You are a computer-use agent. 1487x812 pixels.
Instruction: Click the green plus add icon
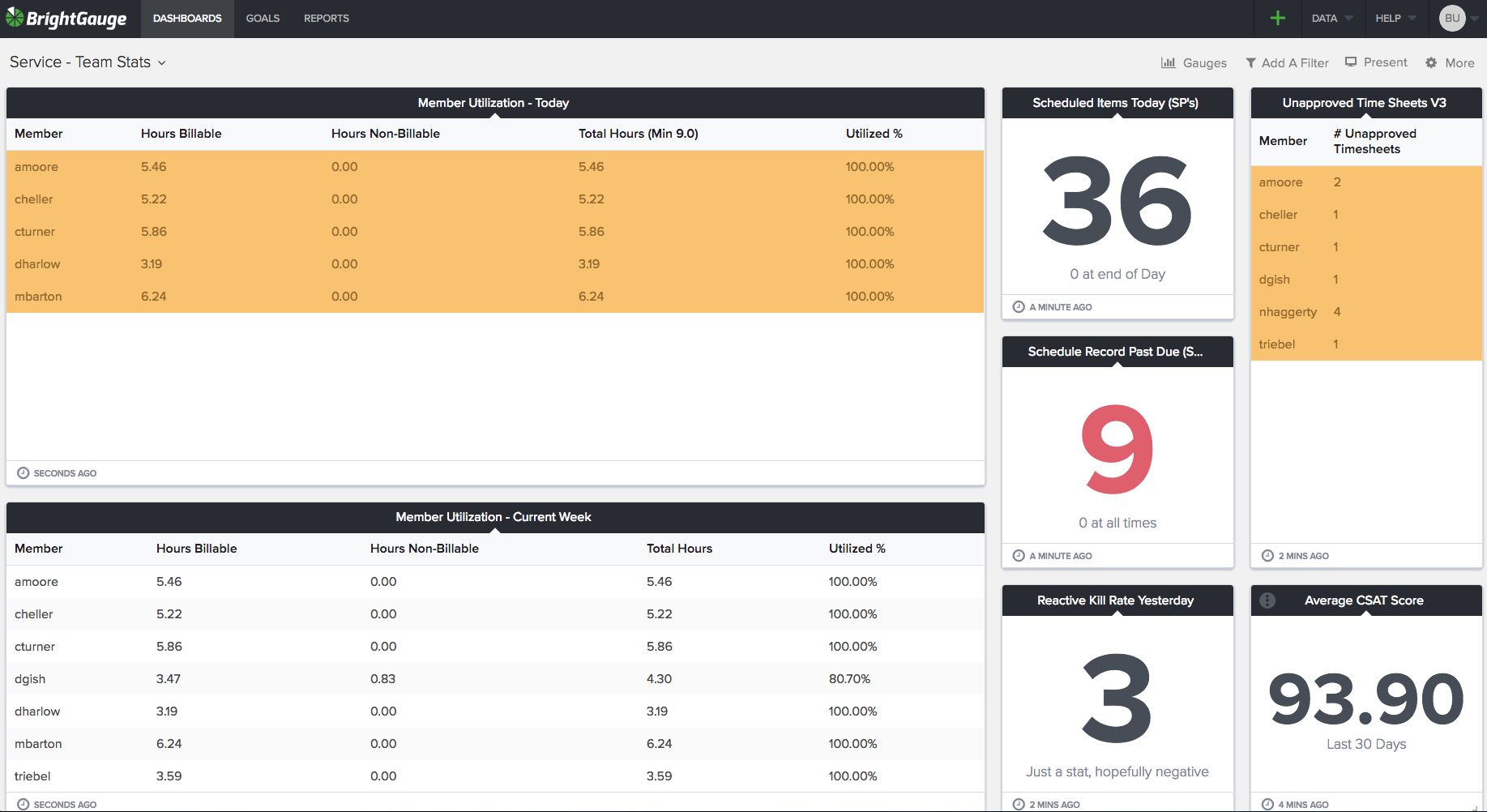pyautogui.click(x=1278, y=18)
